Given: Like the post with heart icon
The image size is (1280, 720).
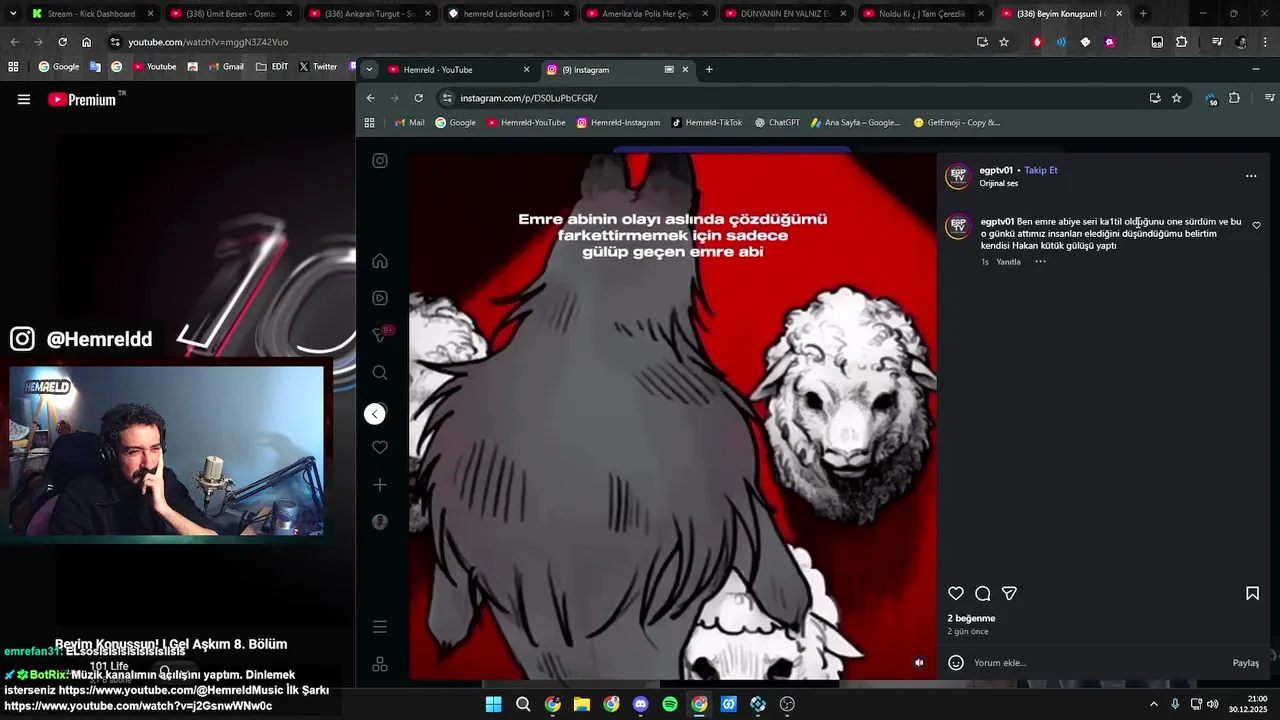Looking at the screenshot, I should (x=956, y=593).
